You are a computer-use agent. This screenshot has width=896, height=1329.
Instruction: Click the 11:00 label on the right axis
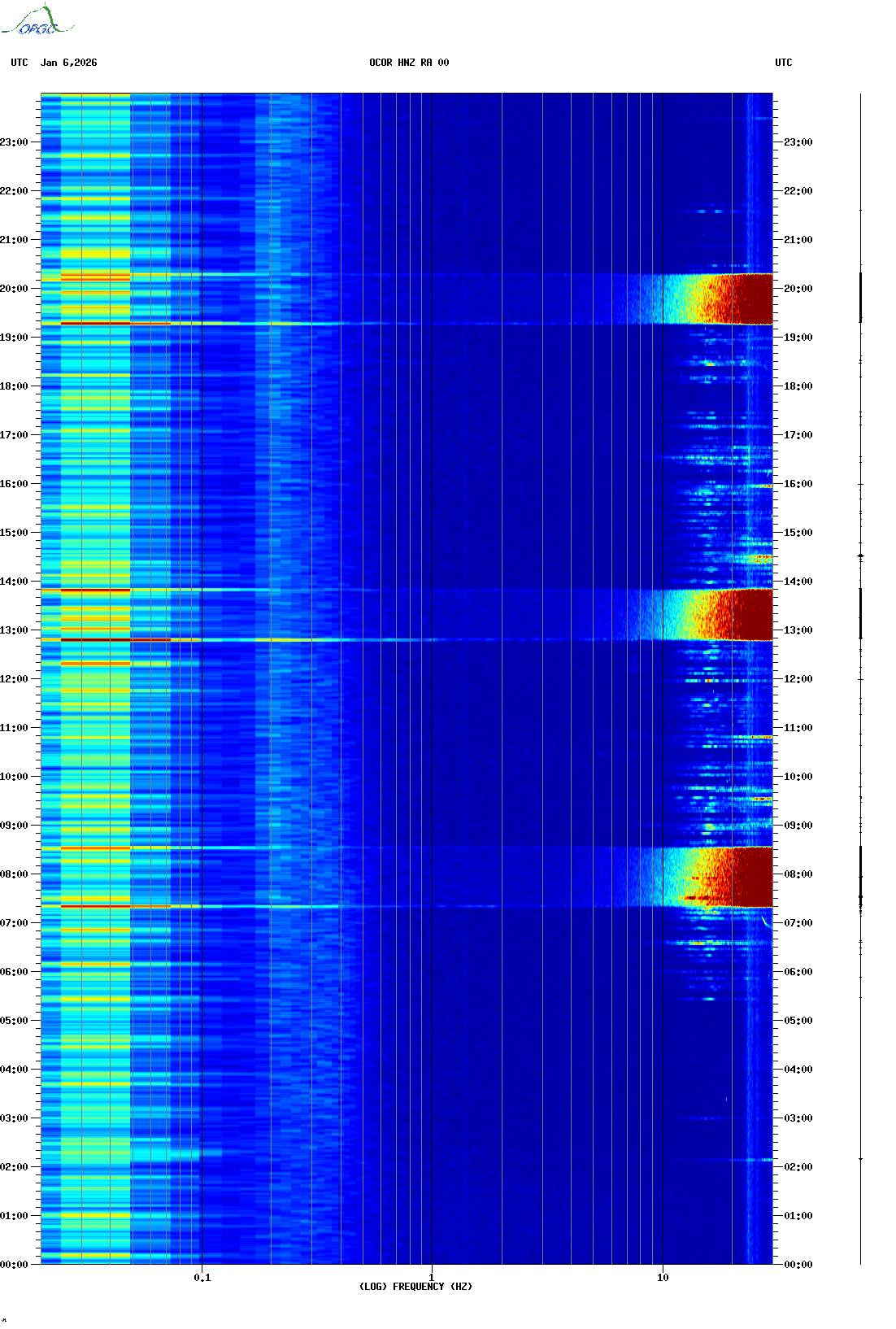click(x=798, y=728)
